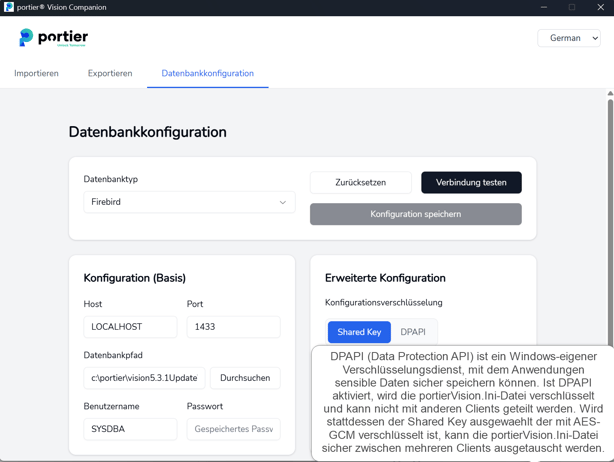Viewport: 614px width, 462px height.
Task: Click the Datenbanktyp dropdown chevron arrow
Action: tap(282, 202)
